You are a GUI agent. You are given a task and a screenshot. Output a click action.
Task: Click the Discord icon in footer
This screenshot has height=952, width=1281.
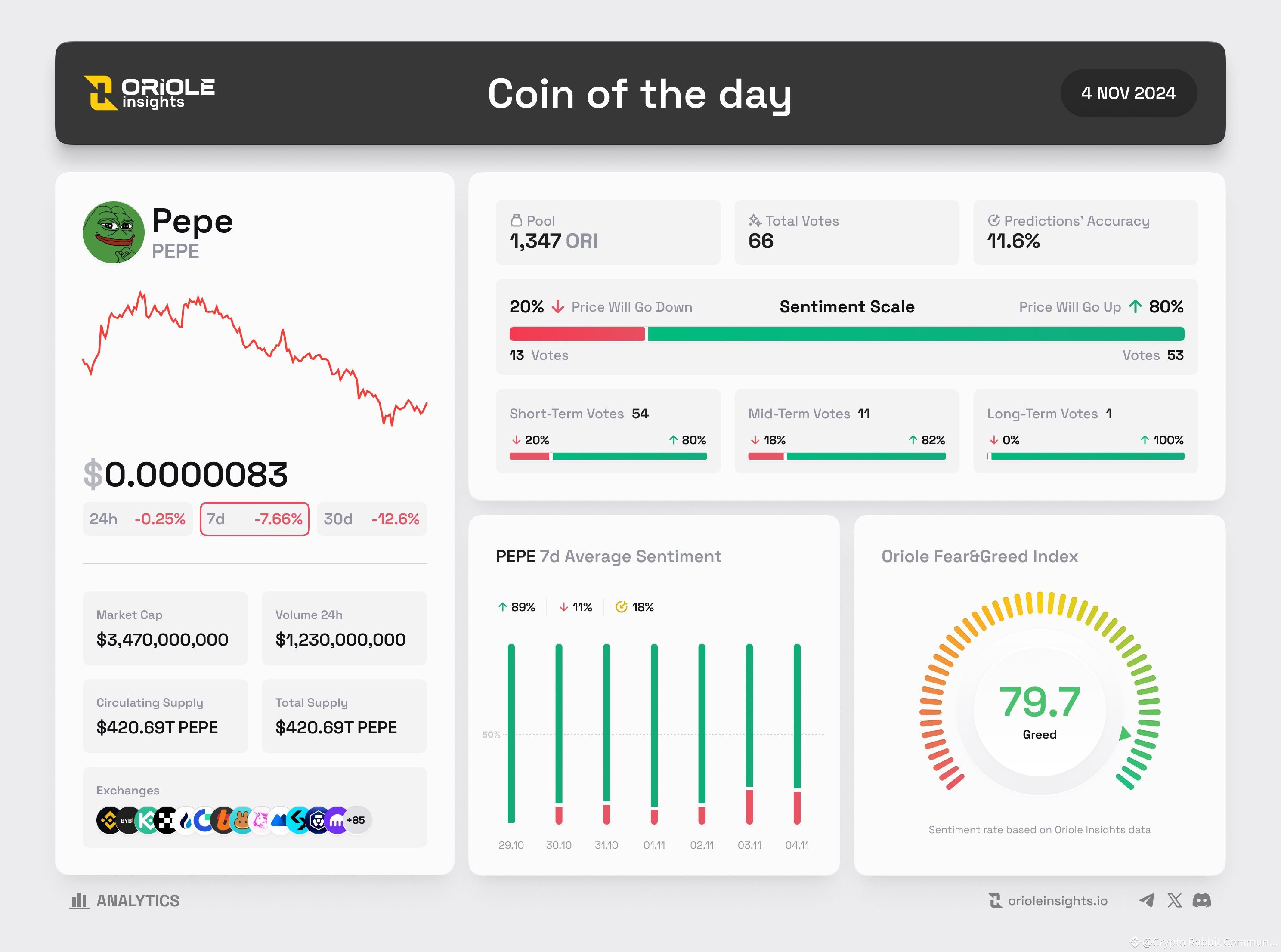1201,900
